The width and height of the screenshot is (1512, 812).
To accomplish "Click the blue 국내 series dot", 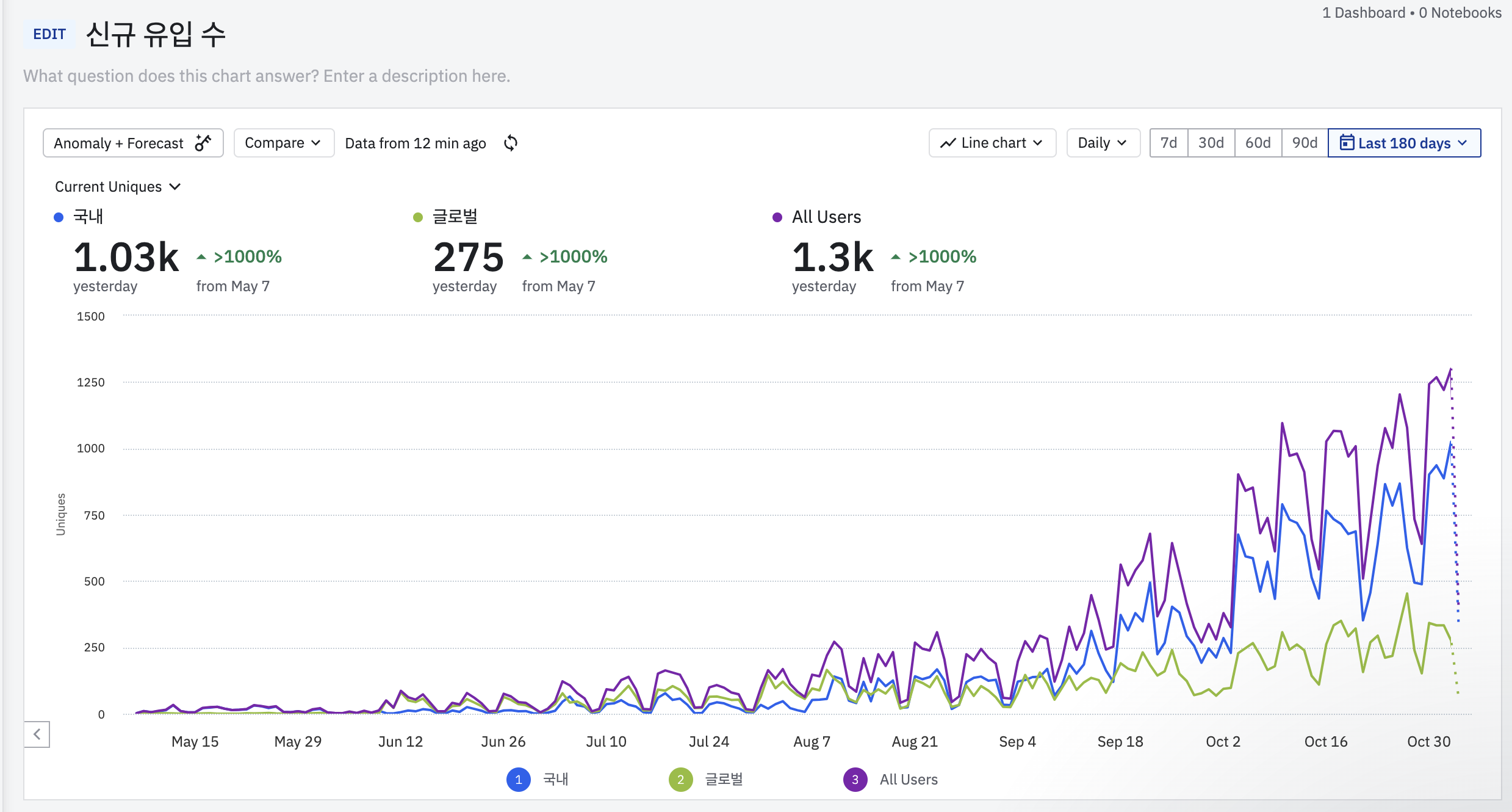I will click(59, 217).
